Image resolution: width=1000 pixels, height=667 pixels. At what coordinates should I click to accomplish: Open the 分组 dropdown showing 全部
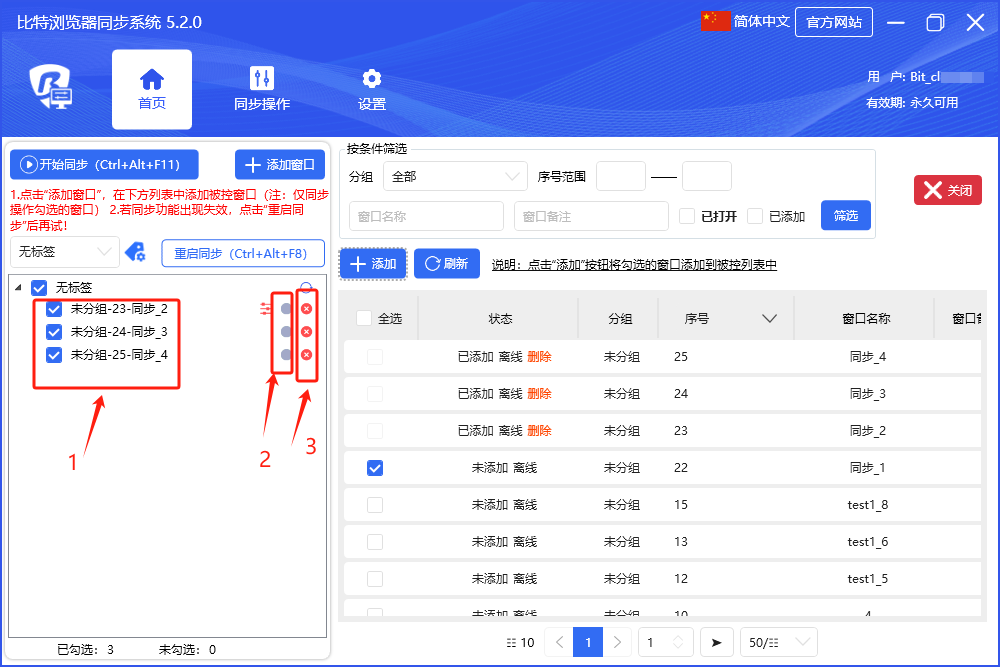point(455,176)
